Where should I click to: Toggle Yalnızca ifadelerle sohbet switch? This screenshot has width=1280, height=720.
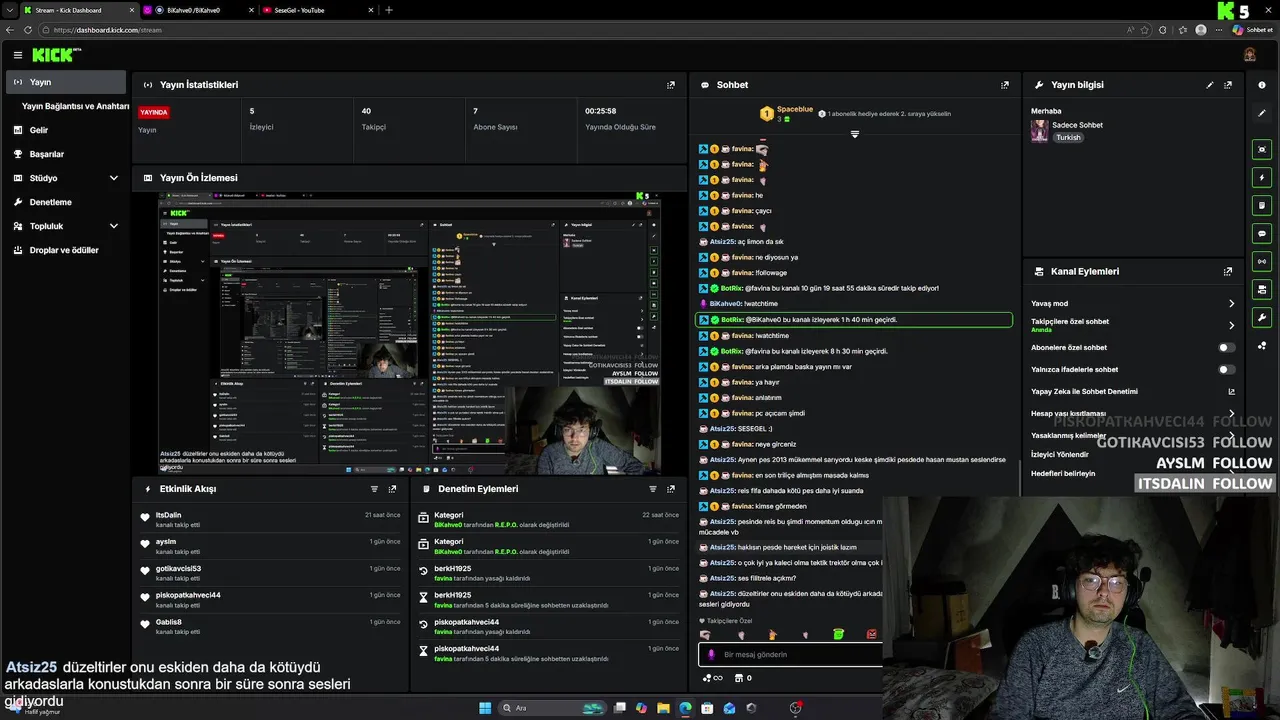1226,370
